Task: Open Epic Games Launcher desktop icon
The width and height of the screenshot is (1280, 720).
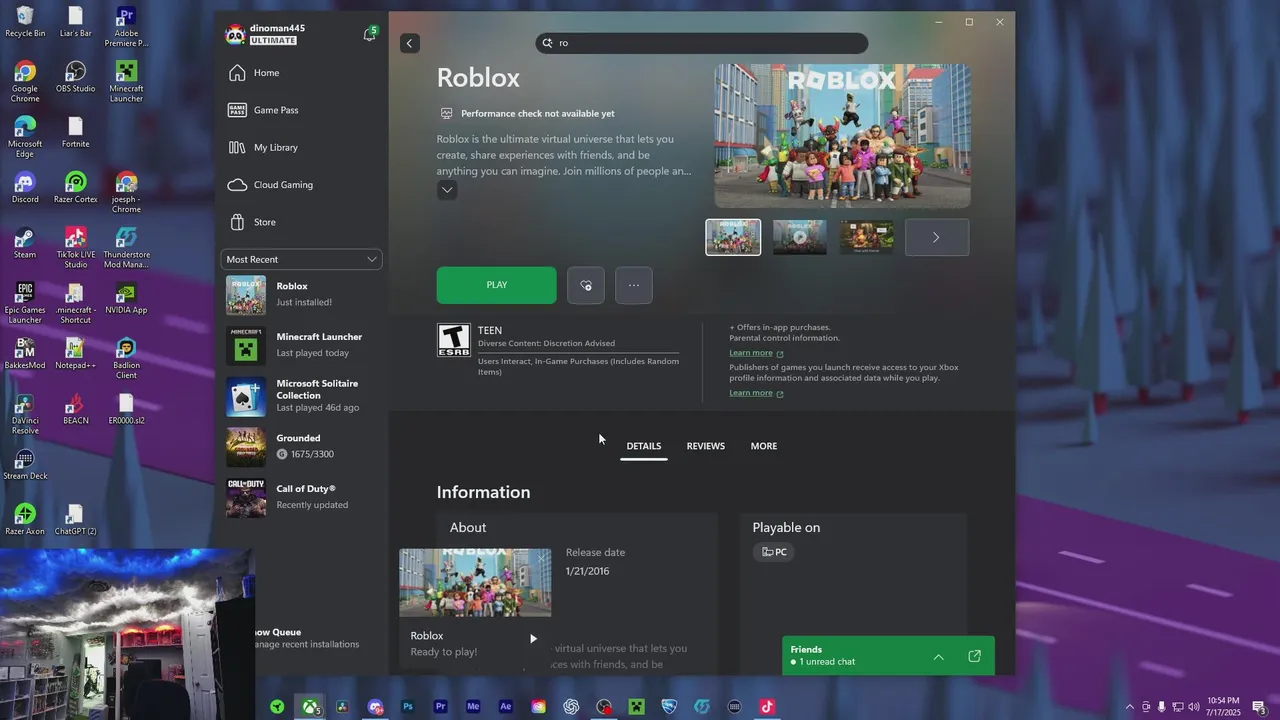Action: coord(25,303)
